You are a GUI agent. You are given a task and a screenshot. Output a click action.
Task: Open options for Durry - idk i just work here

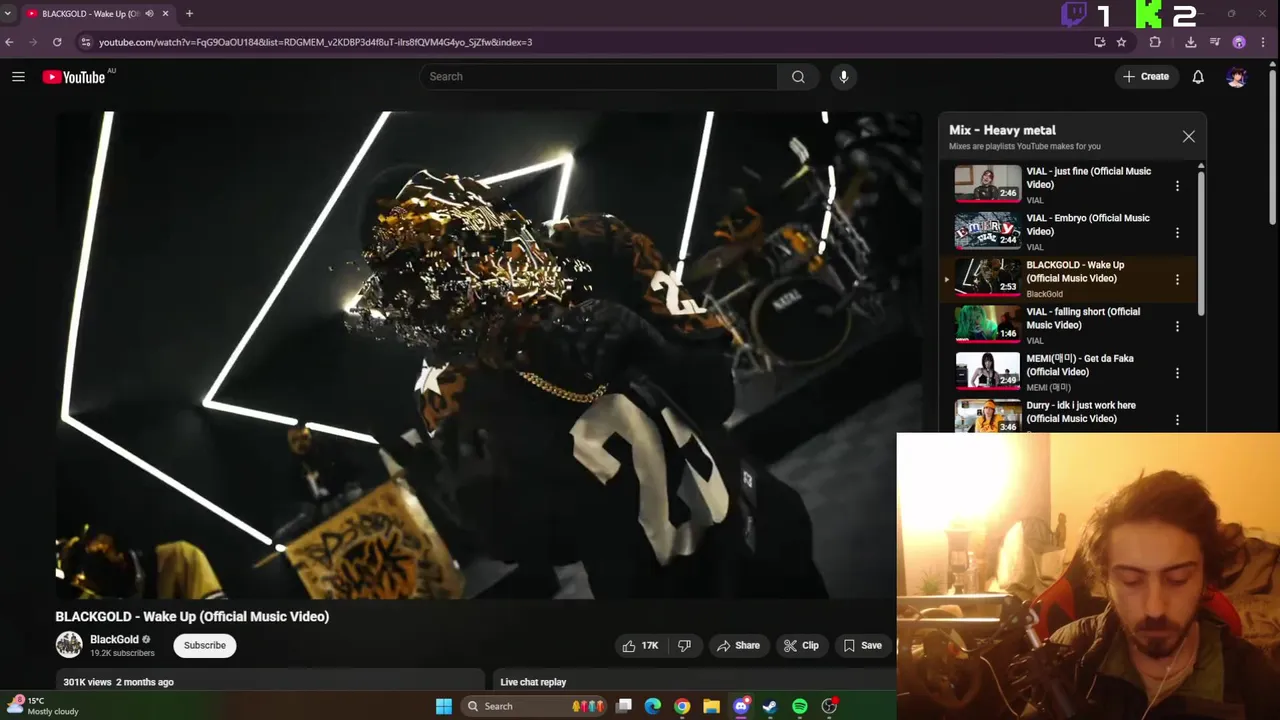1177,420
